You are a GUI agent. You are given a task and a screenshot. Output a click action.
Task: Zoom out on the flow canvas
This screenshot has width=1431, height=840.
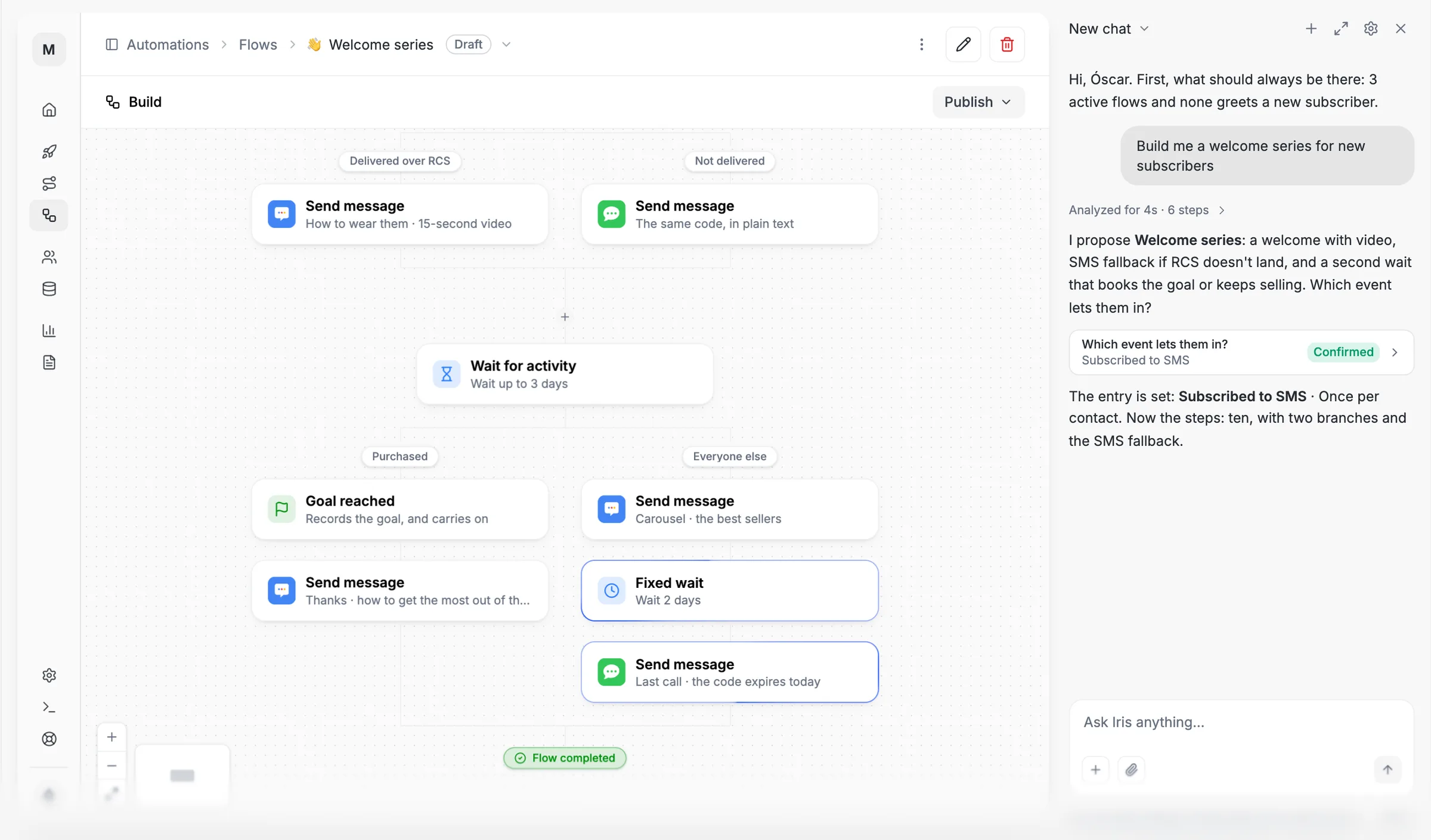[x=111, y=765]
